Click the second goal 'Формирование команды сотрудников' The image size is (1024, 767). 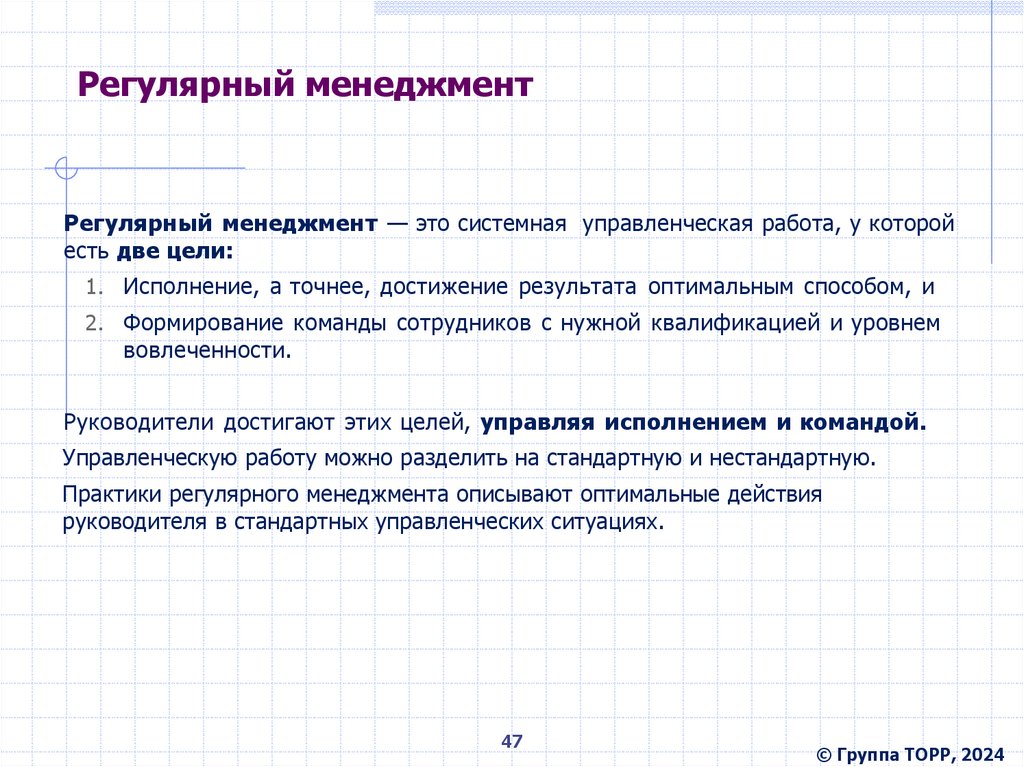[532, 336]
